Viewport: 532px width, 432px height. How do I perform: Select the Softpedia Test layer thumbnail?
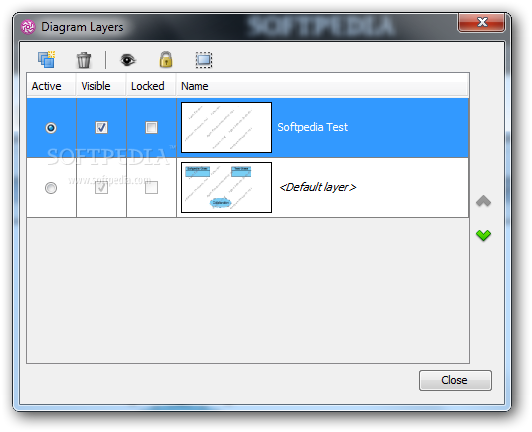tap(226, 128)
